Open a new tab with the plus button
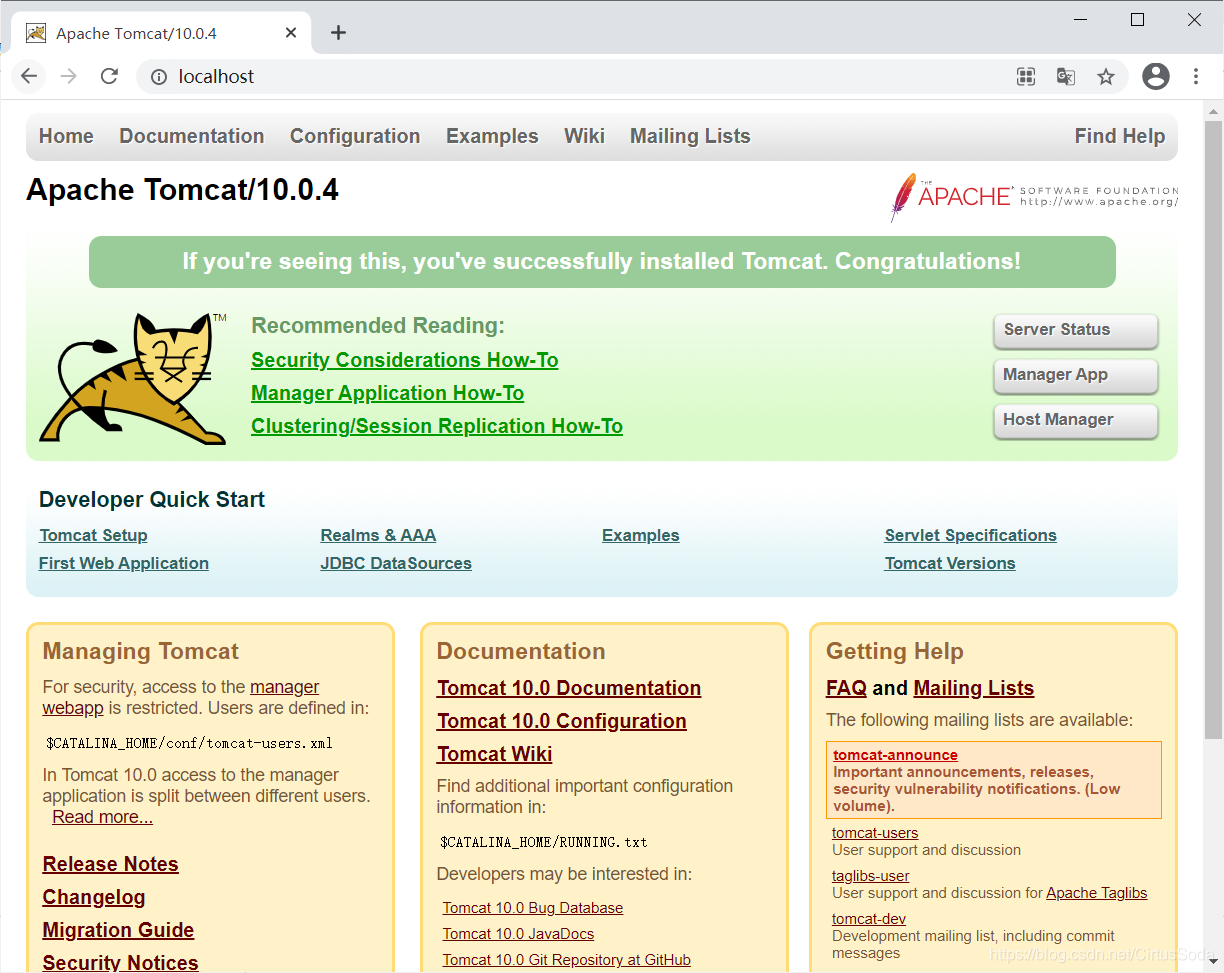1224x973 pixels. [338, 33]
